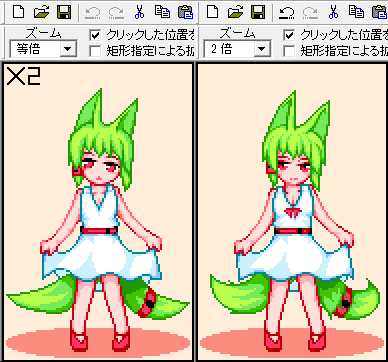Cut scissors icon in right window

(333, 12)
